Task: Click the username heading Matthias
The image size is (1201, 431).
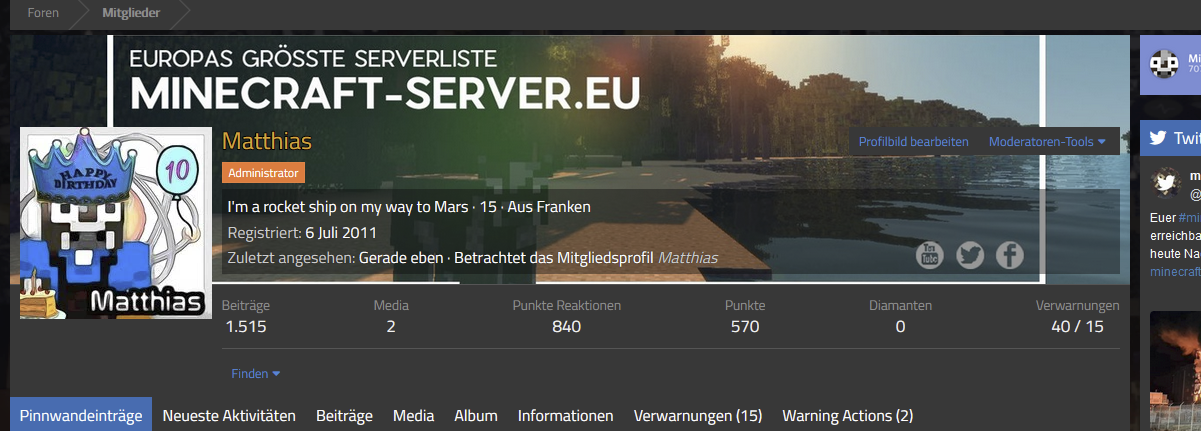Action: (267, 141)
